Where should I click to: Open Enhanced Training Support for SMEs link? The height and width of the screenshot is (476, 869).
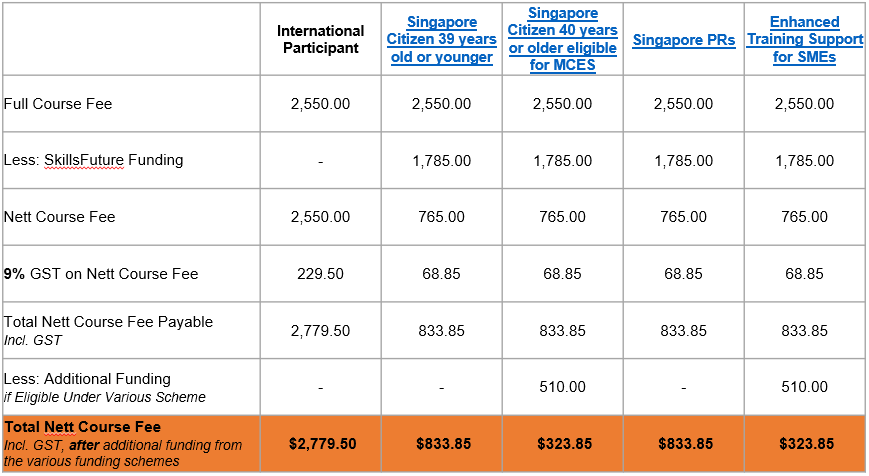[x=804, y=39]
